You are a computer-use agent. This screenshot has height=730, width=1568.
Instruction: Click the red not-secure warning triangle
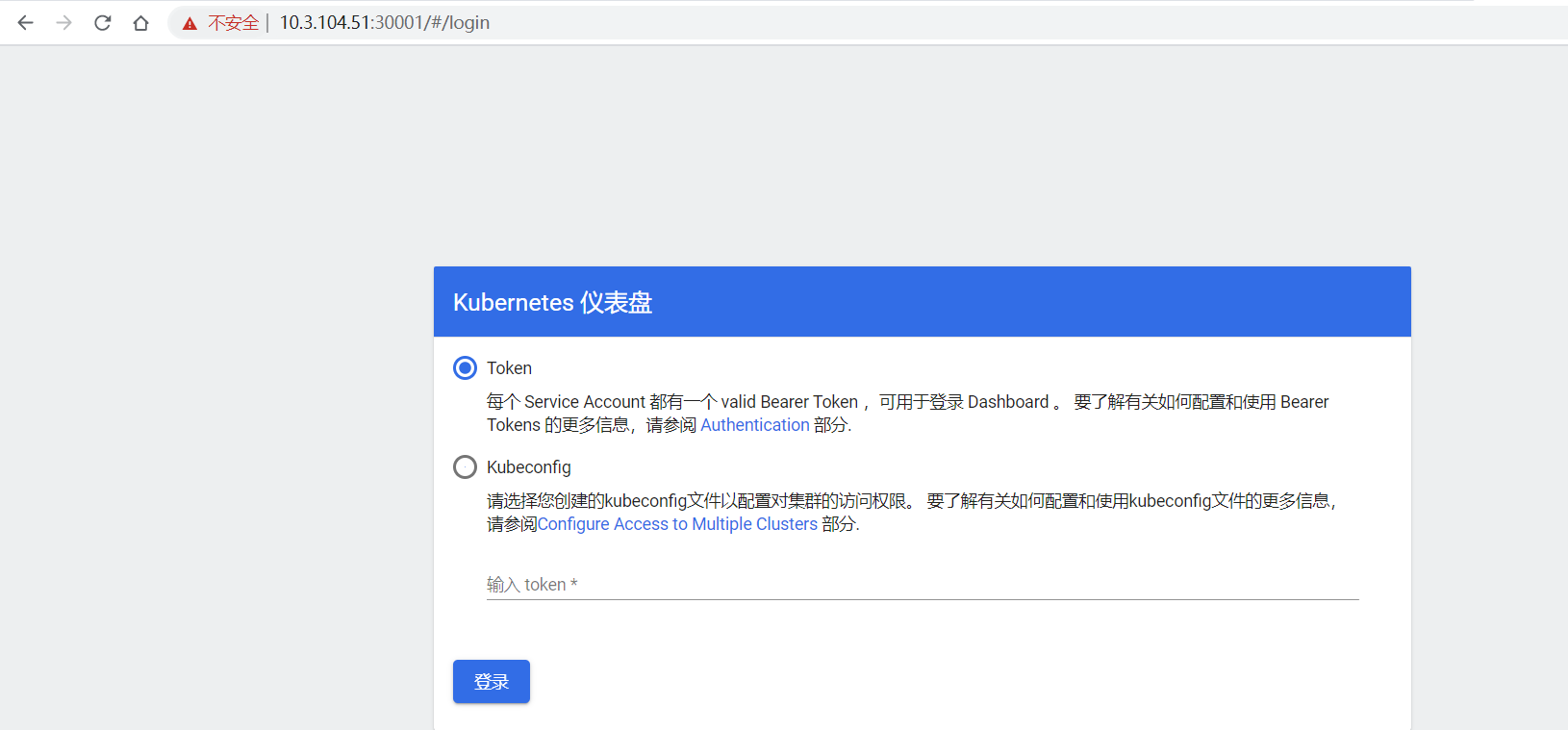pyautogui.click(x=190, y=23)
